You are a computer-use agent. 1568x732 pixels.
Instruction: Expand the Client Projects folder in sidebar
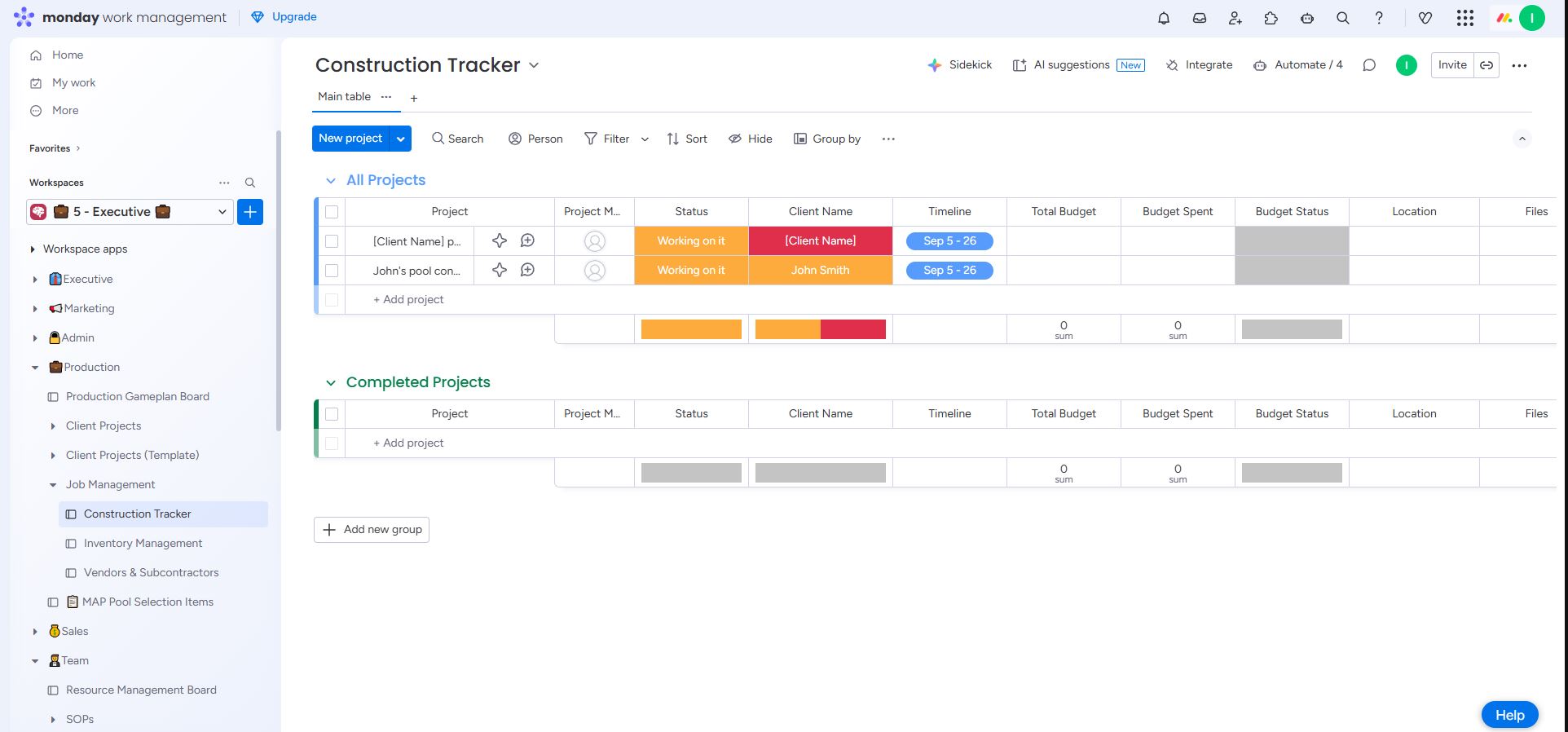[53, 426]
